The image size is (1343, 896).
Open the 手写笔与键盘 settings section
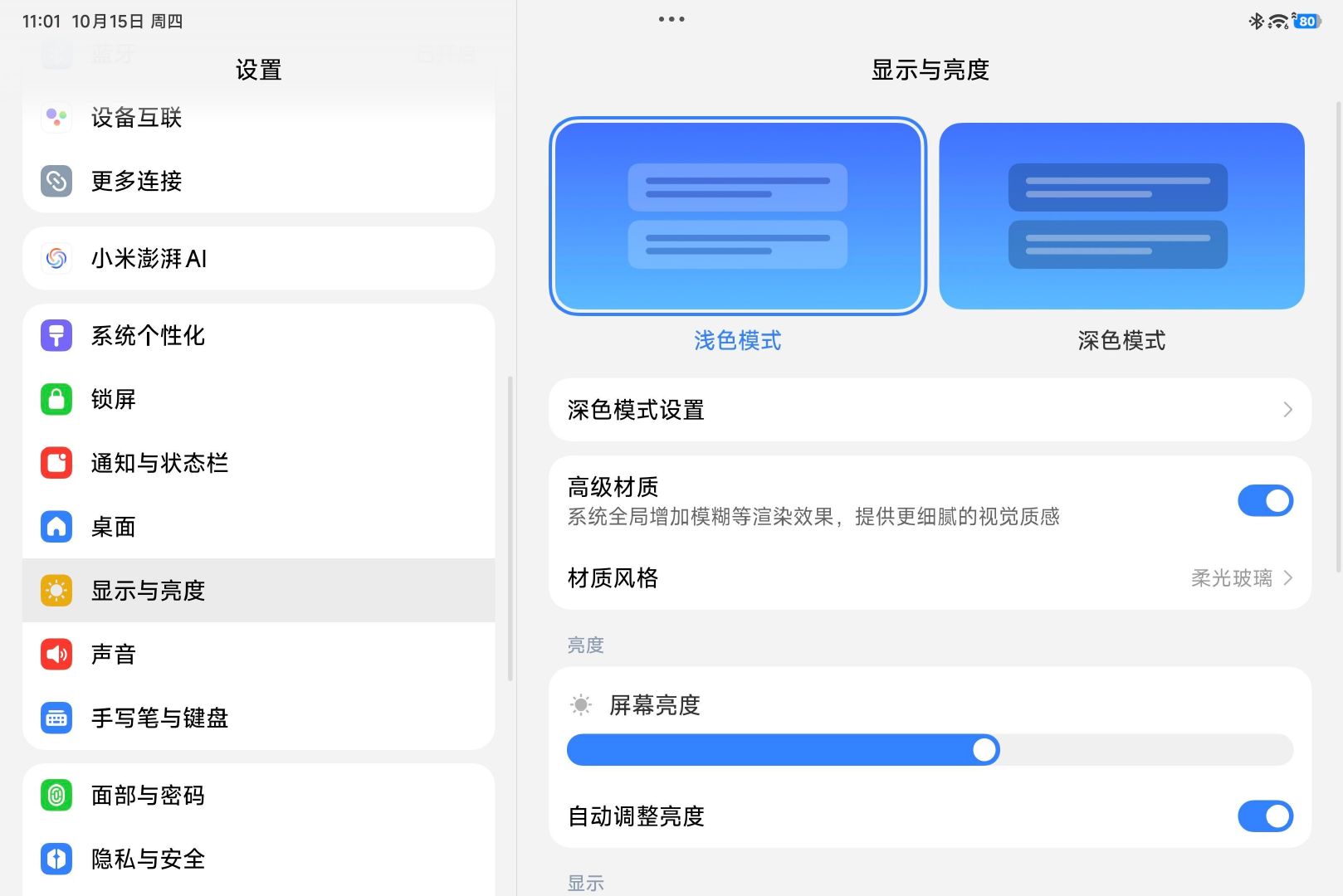pos(259,718)
